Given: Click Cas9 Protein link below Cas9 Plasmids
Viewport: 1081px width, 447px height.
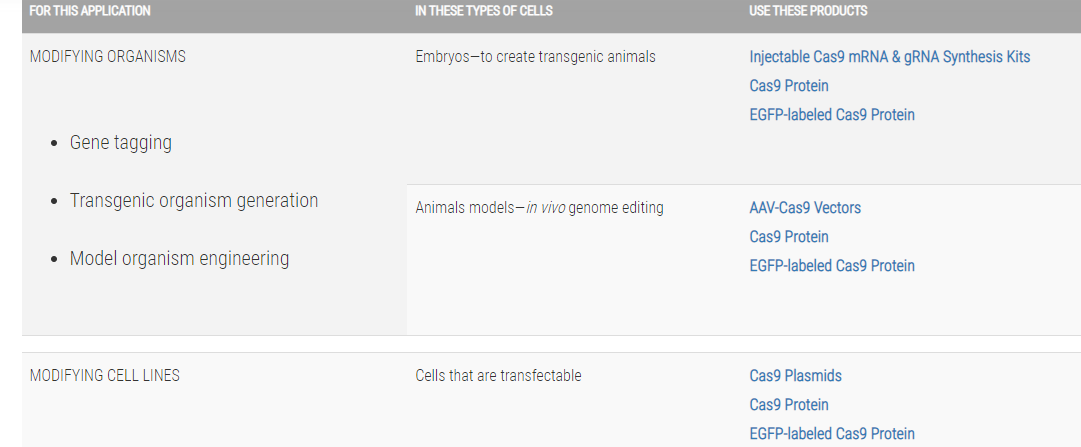Looking at the screenshot, I should pos(789,405).
